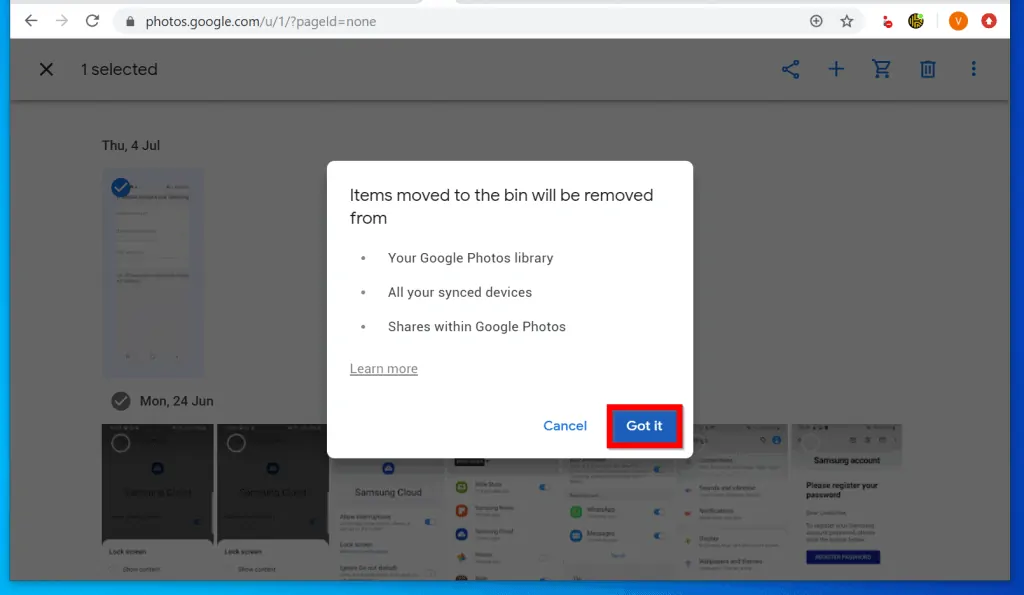The image size is (1024, 595).
Task: Click the browser forward arrow
Action: (62, 21)
